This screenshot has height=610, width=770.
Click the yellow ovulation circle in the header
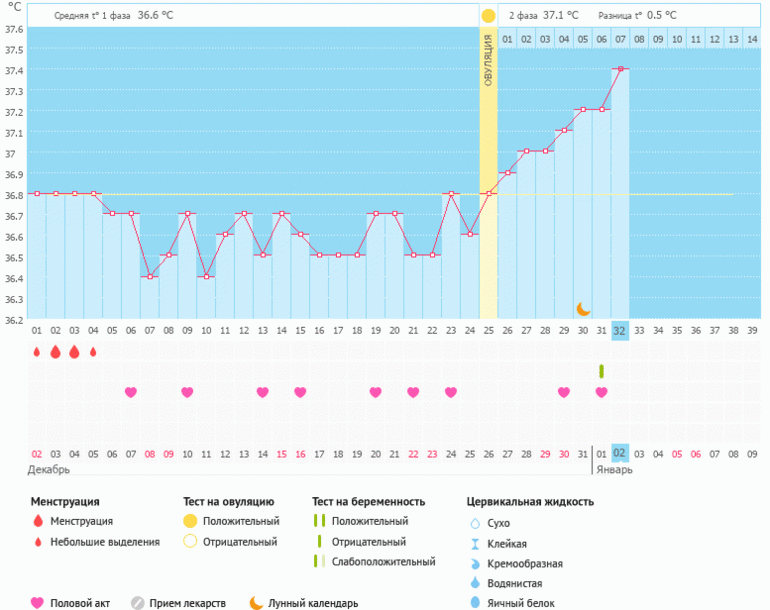pyautogui.click(x=488, y=16)
